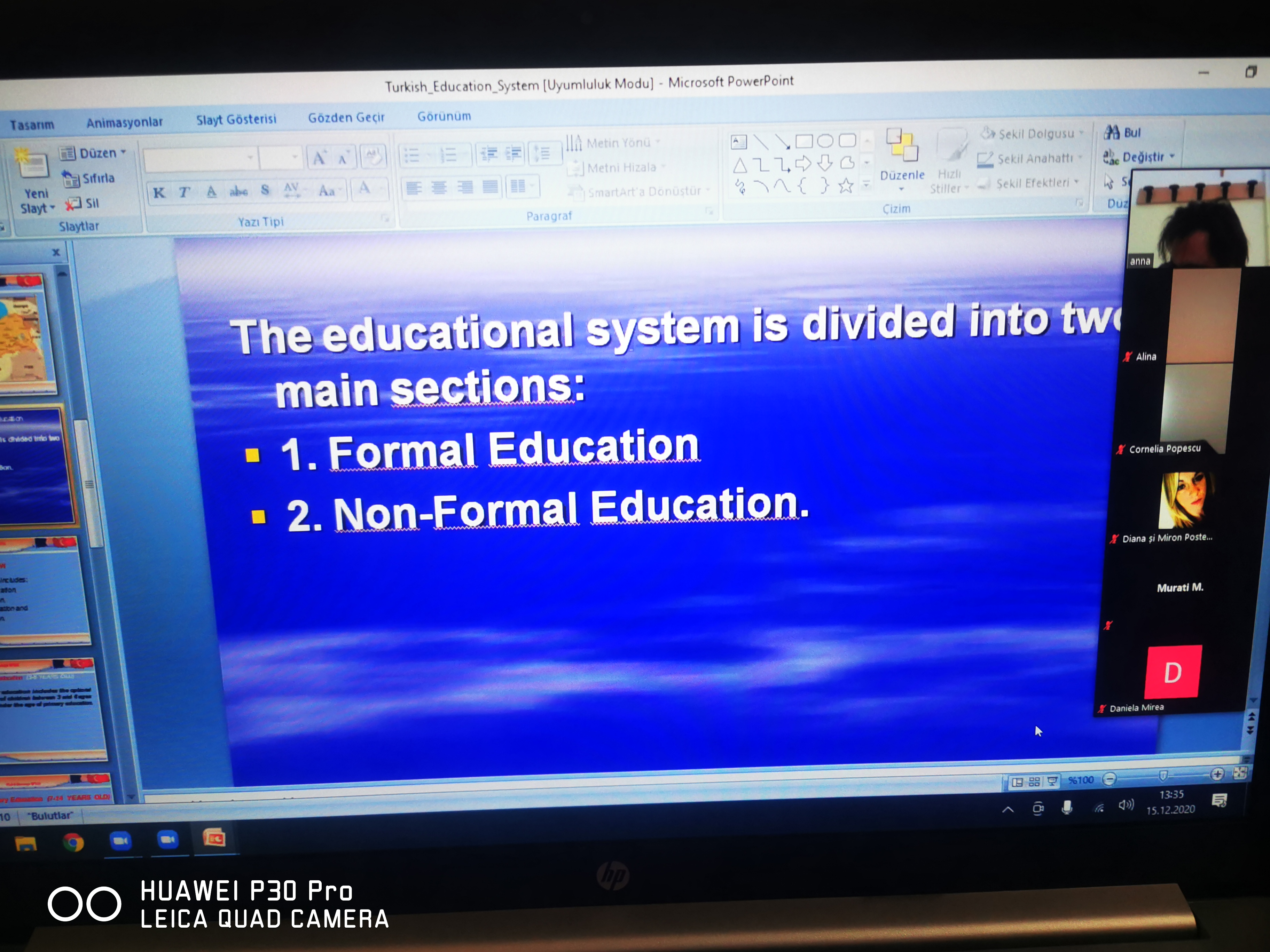The height and width of the screenshot is (952, 1270).
Task: Click the Yeni Slayt new slide icon
Action: coord(32,164)
